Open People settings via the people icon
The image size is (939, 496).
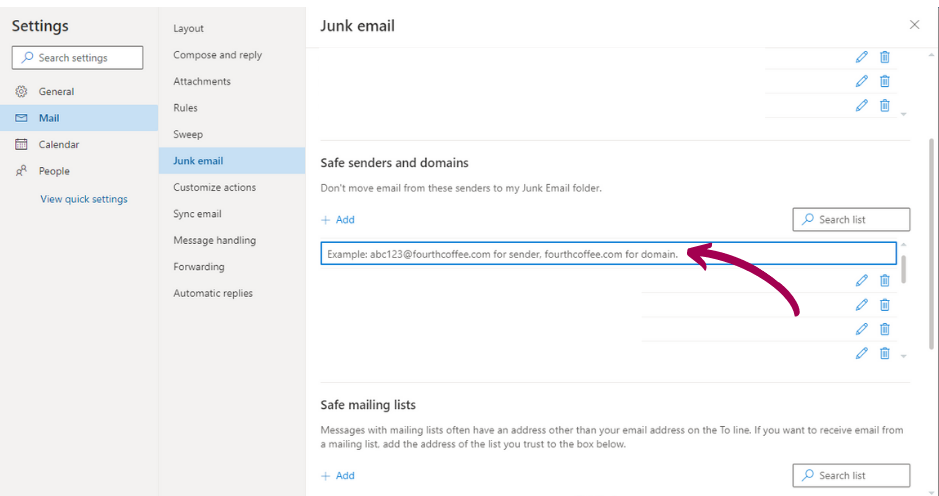click(x=22, y=171)
